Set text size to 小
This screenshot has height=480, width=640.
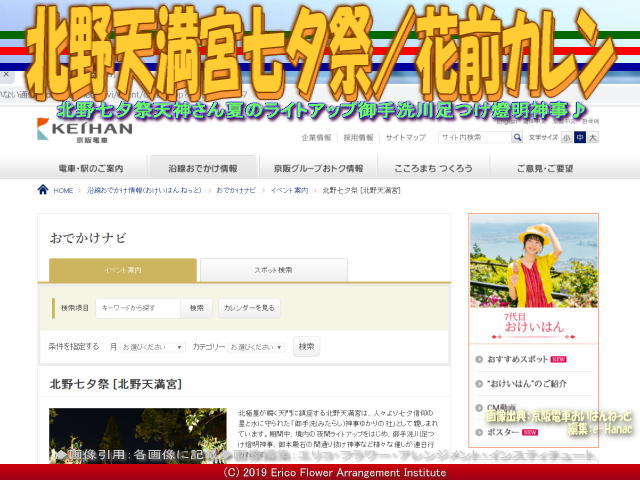(x=567, y=138)
